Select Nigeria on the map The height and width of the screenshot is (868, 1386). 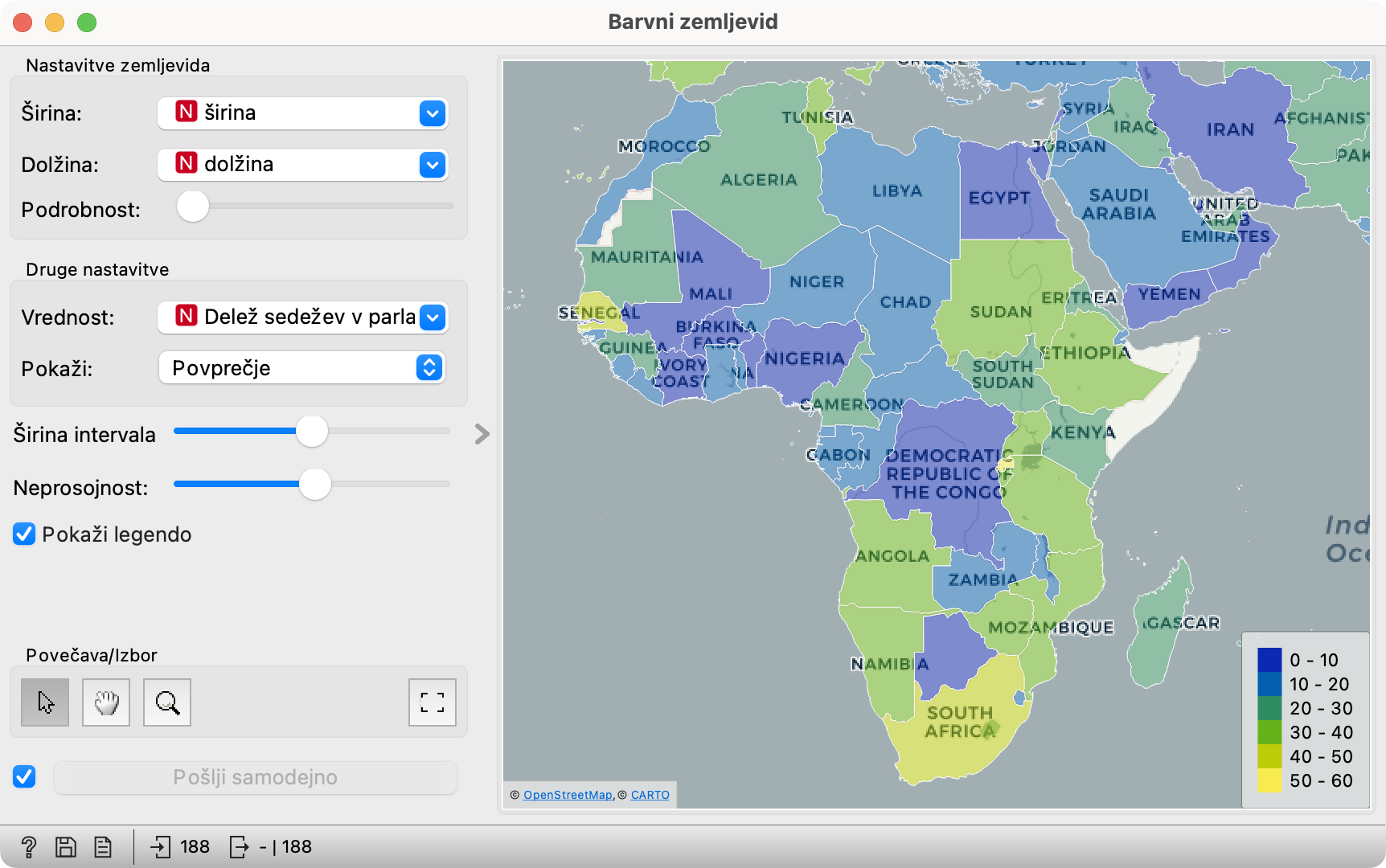[x=804, y=358]
